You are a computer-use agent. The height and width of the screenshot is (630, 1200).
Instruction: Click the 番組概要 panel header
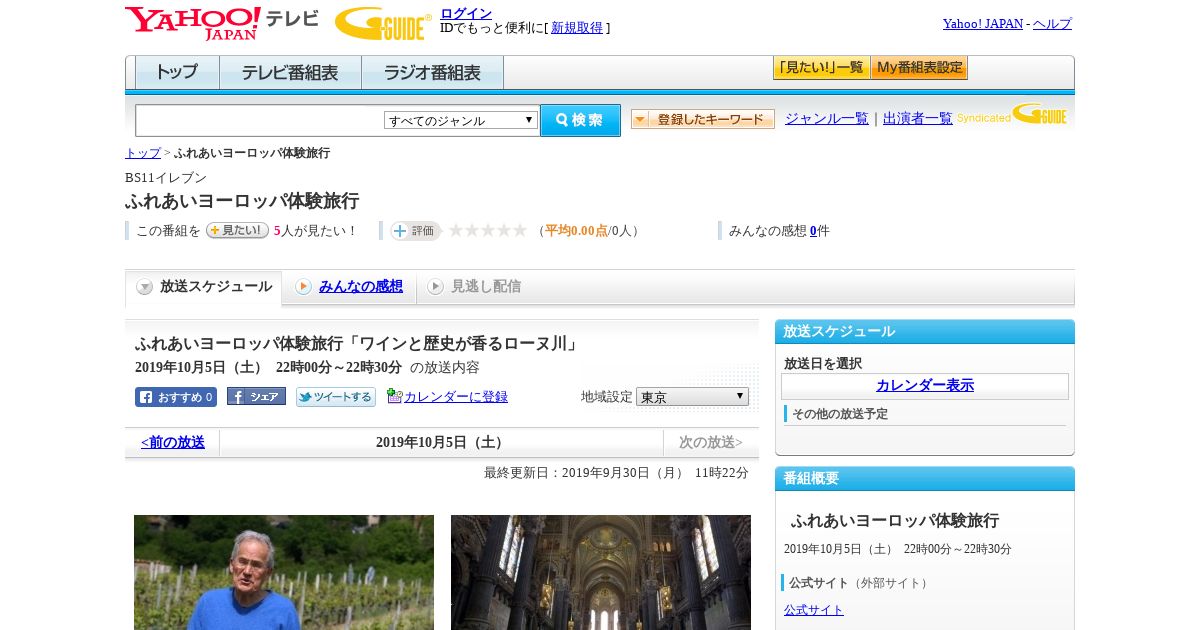(x=925, y=479)
